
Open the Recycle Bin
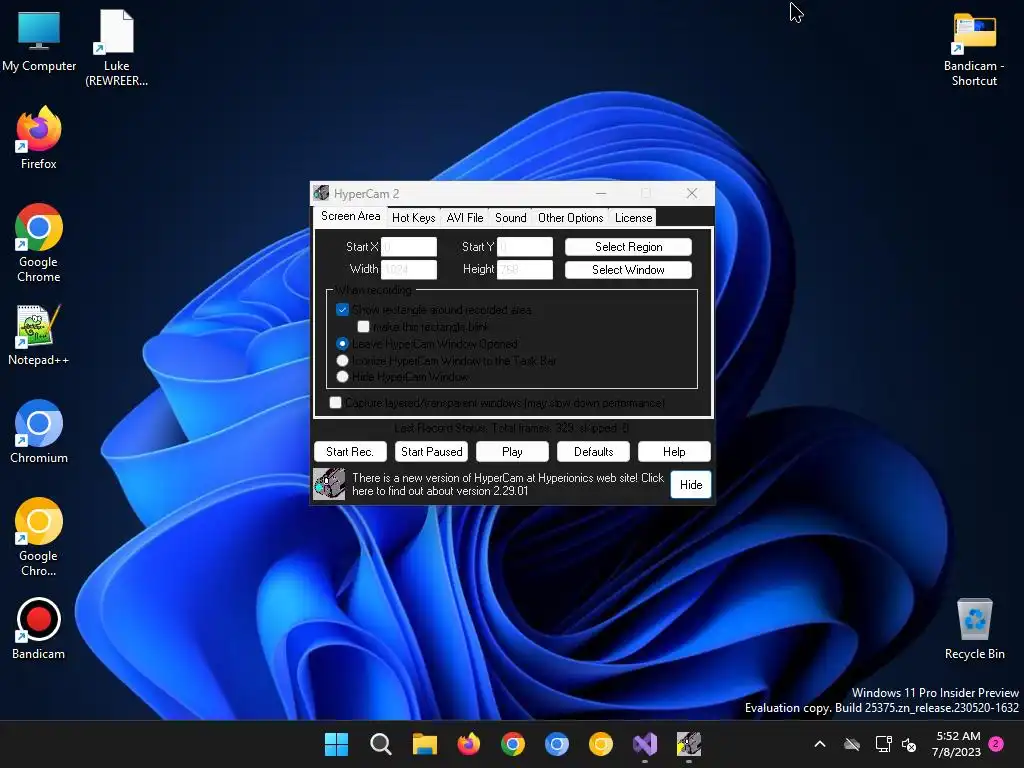tap(974, 628)
